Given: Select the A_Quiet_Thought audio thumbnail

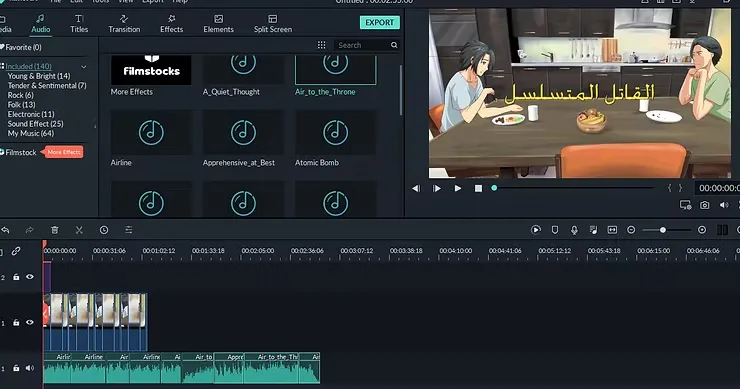Looking at the screenshot, I should (243, 69).
